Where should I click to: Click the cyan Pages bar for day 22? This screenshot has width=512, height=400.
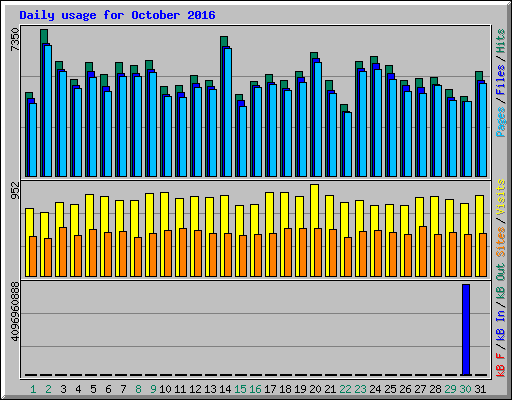coord(348,144)
